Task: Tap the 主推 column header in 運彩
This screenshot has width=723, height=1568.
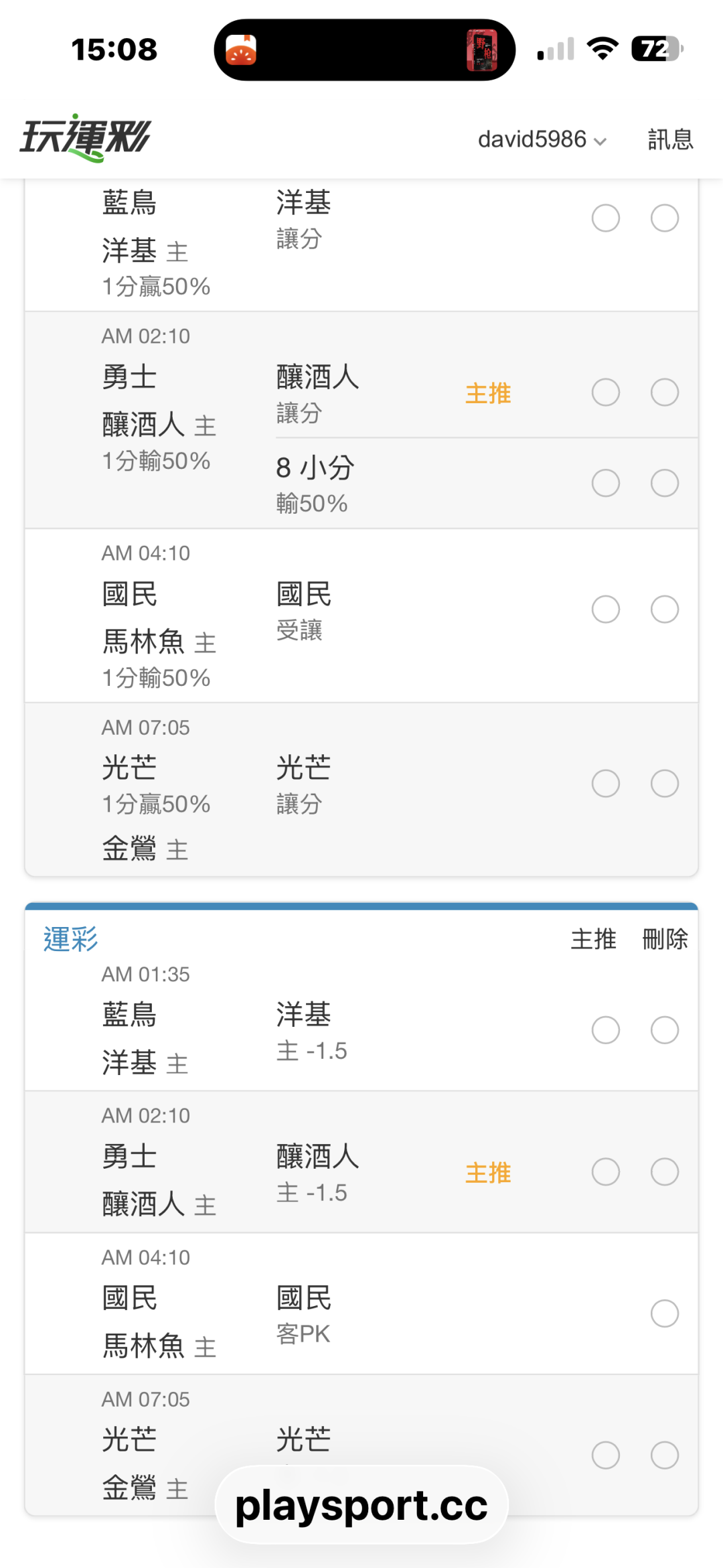Action: 594,939
